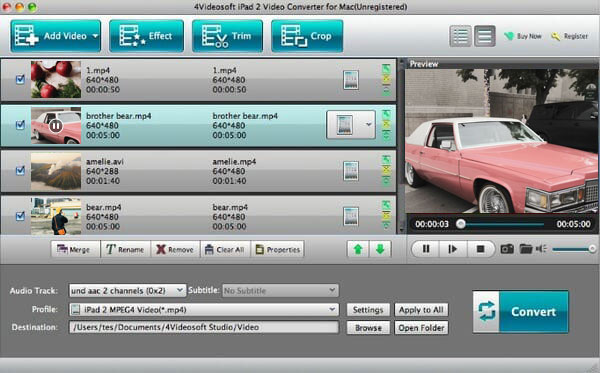Select the bear.mp4 thumbnail
Viewport: 600px width, 373px height.
pyautogui.click(x=56, y=217)
